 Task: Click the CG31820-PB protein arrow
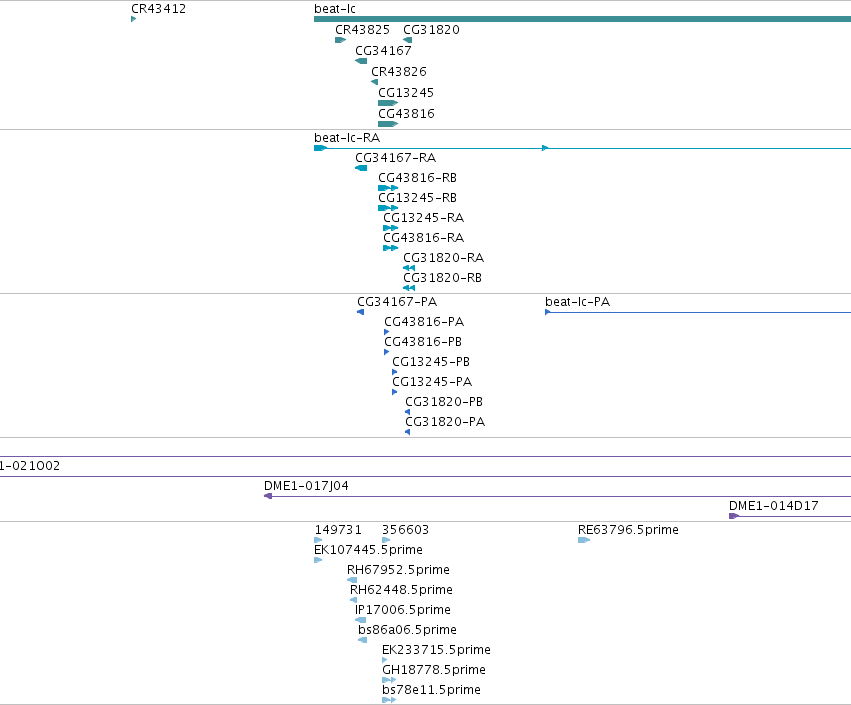(408, 412)
